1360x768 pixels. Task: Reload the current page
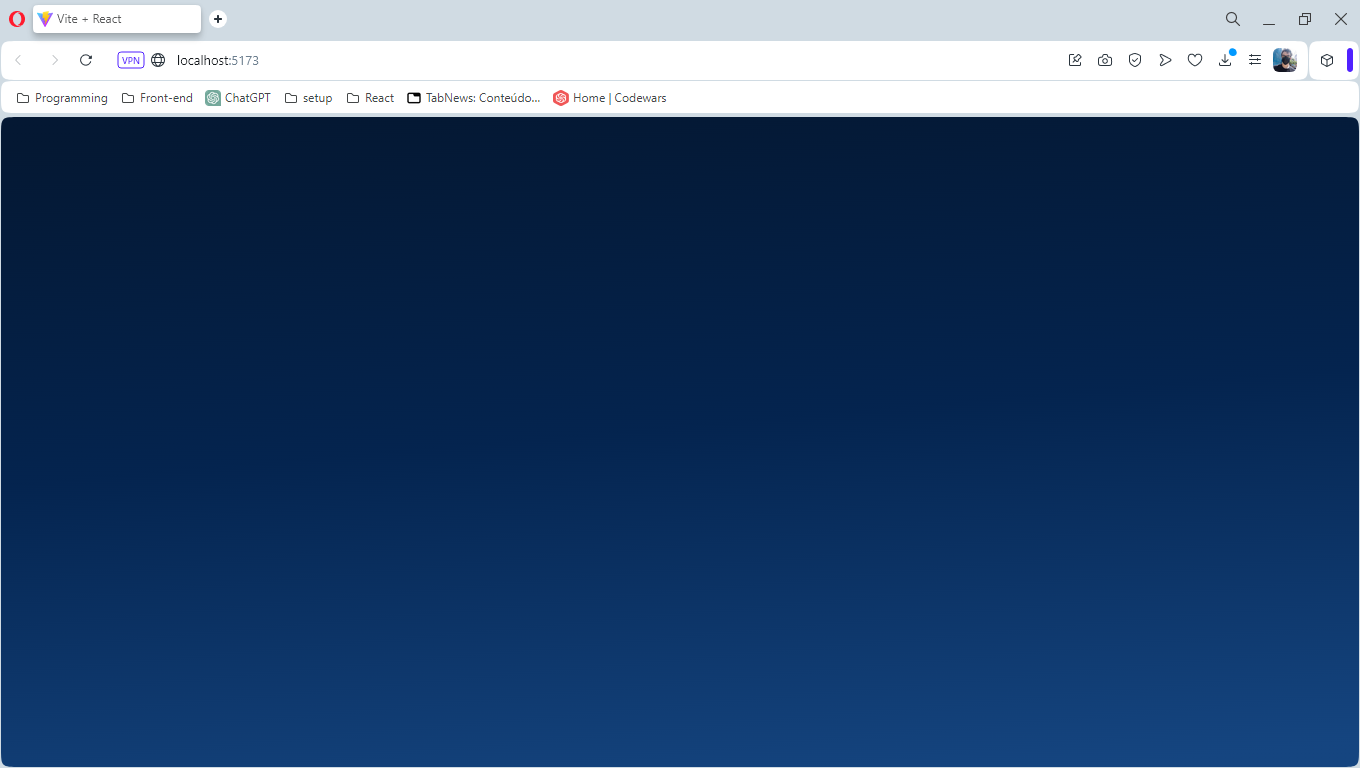pos(86,60)
